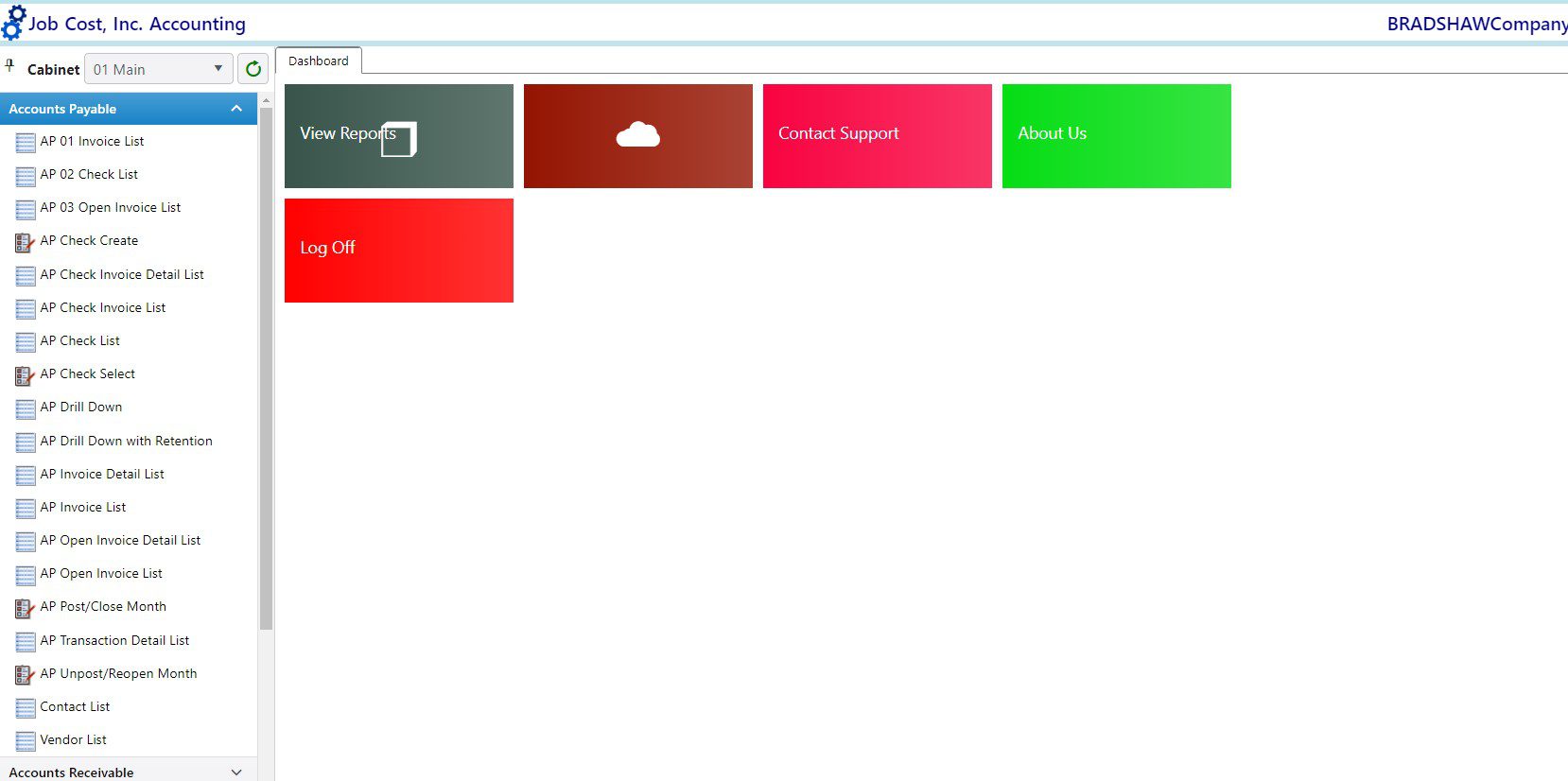1568x781 pixels.
Task: Open the Contact Support tile
Action: (x=878, y=136)
